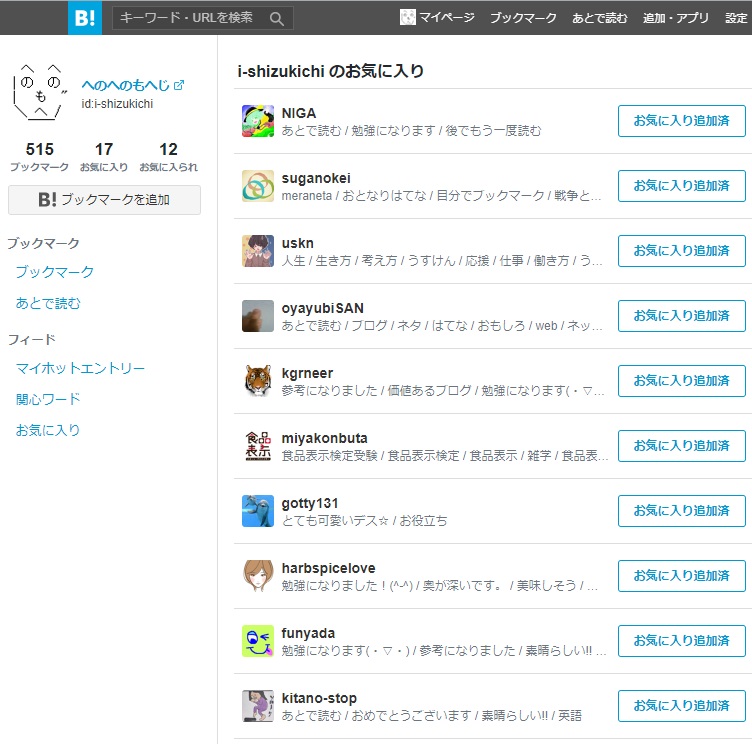
Task: Toggle お気に入り追加済 for miyakonbuta
Action: 682,446
